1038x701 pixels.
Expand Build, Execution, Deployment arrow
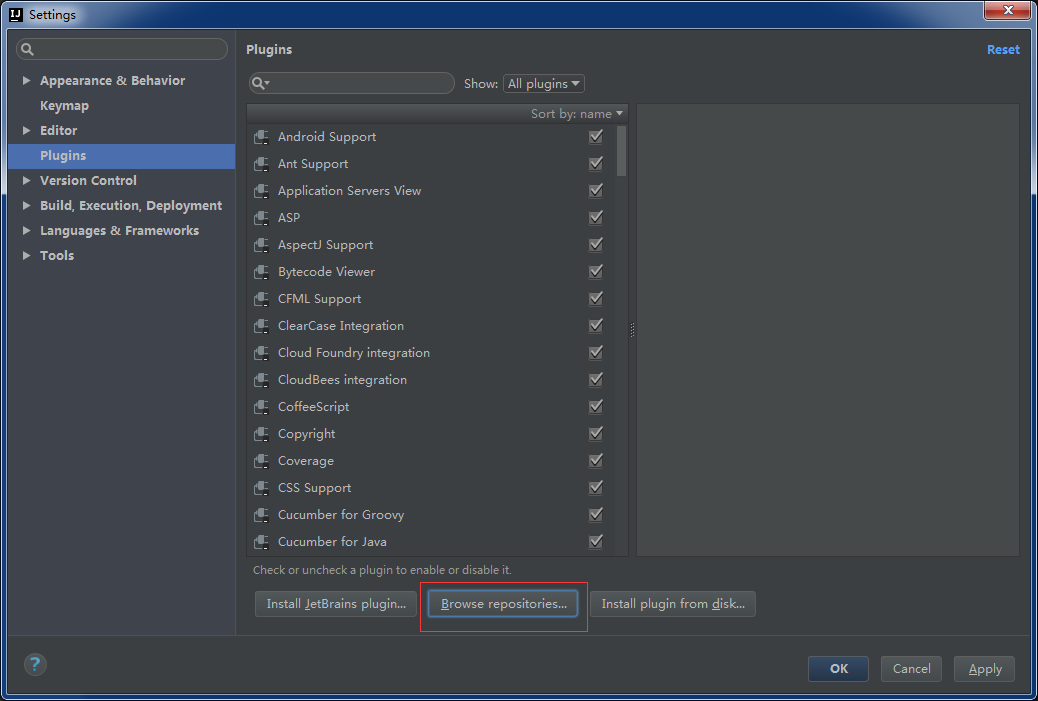pos(26,206)
